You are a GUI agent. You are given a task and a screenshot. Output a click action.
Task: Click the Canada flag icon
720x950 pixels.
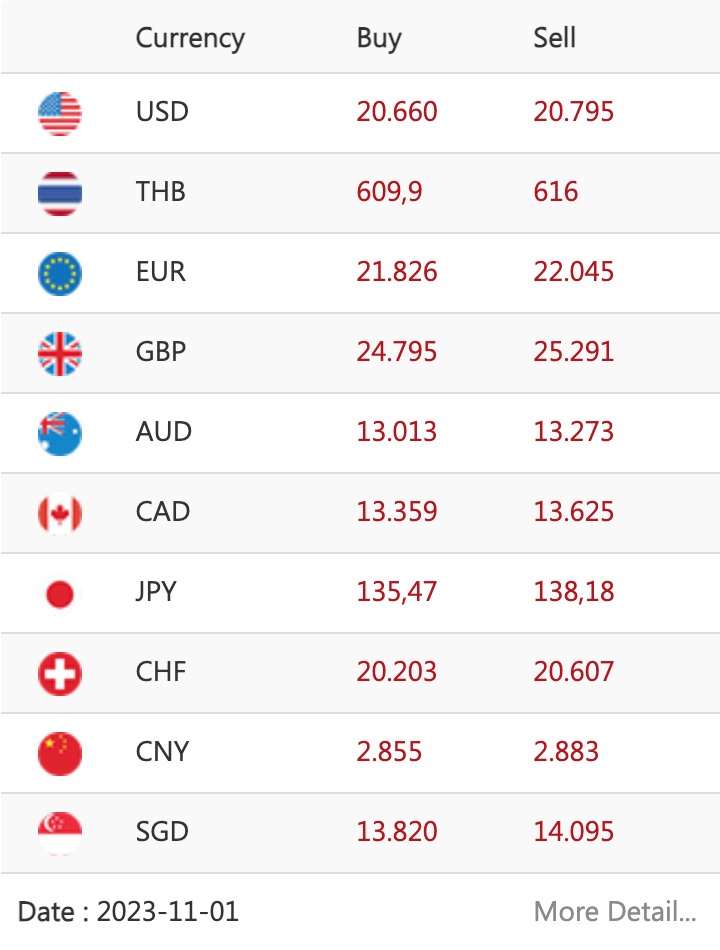tap(59, 513)
